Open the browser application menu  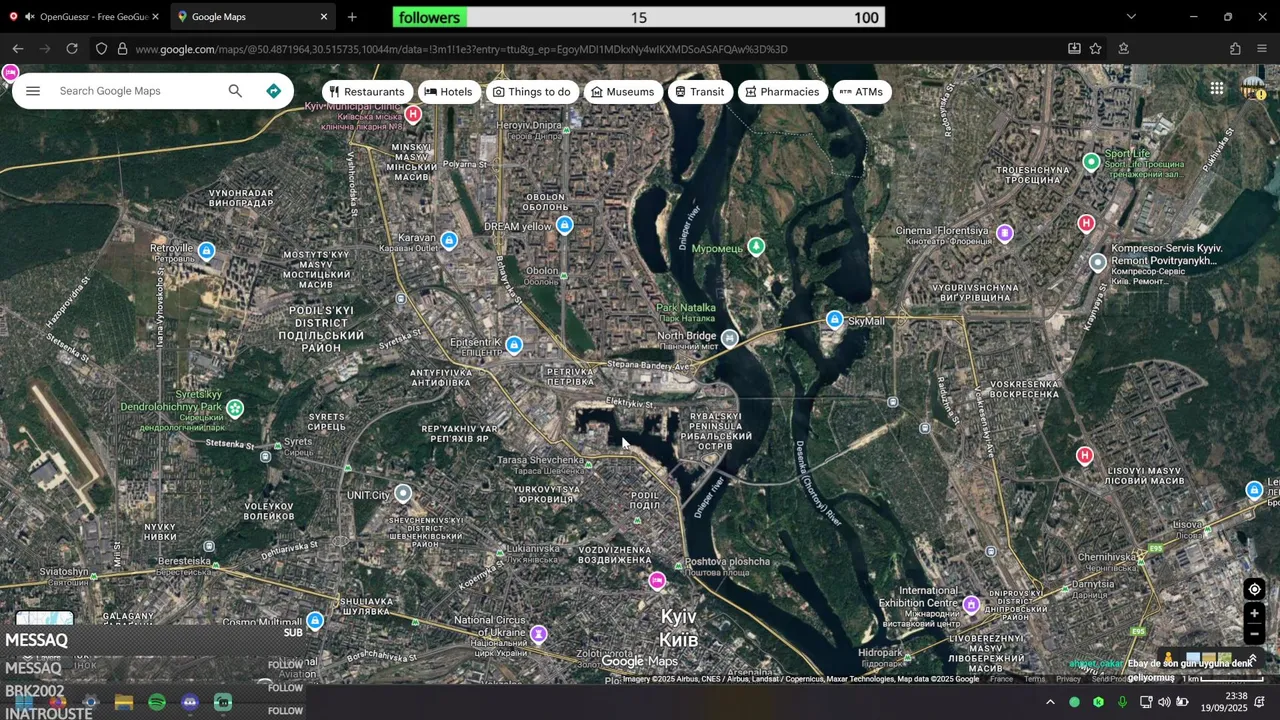(1261, 49)
